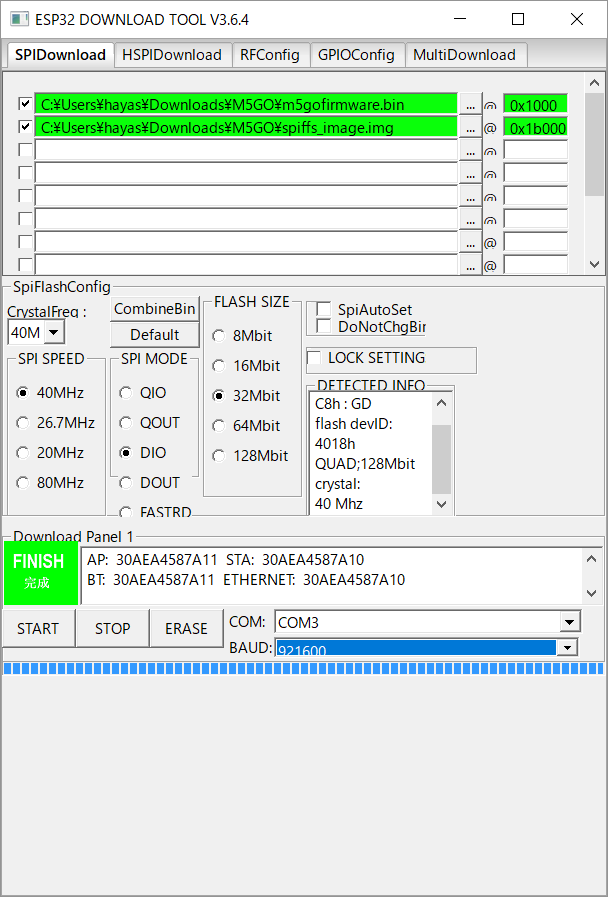Click the file list scrollbar up arrow

point(594,84)
